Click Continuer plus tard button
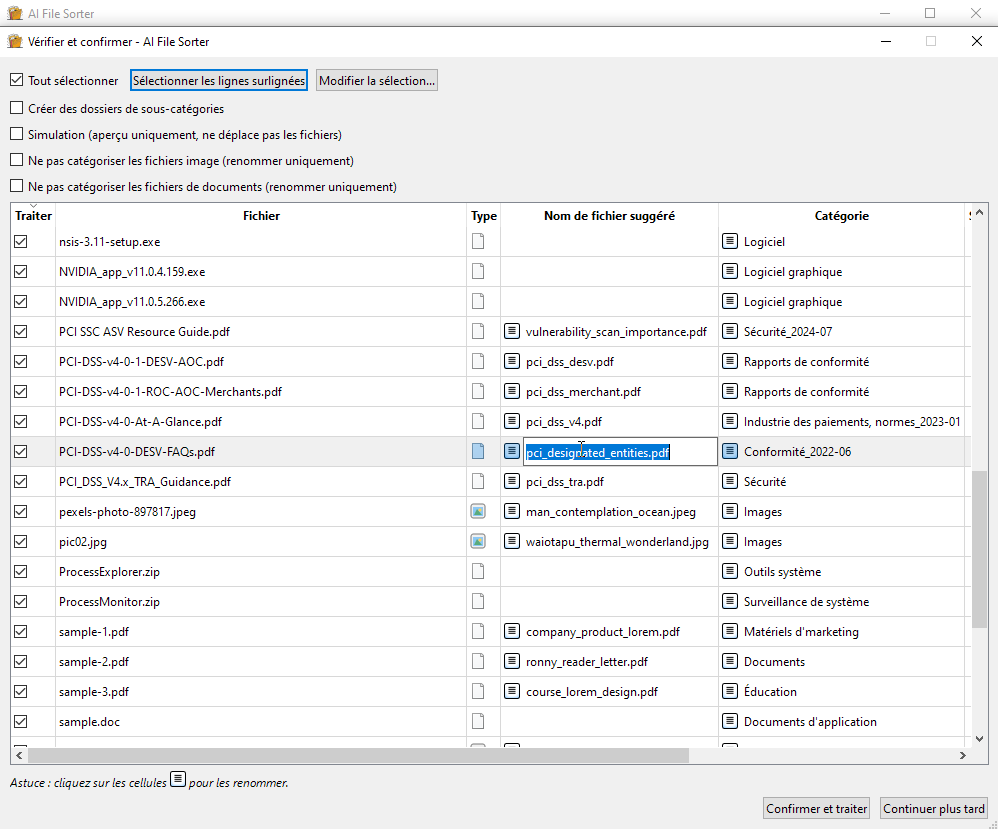Screen dimensions: 998x829 point(934,809)
